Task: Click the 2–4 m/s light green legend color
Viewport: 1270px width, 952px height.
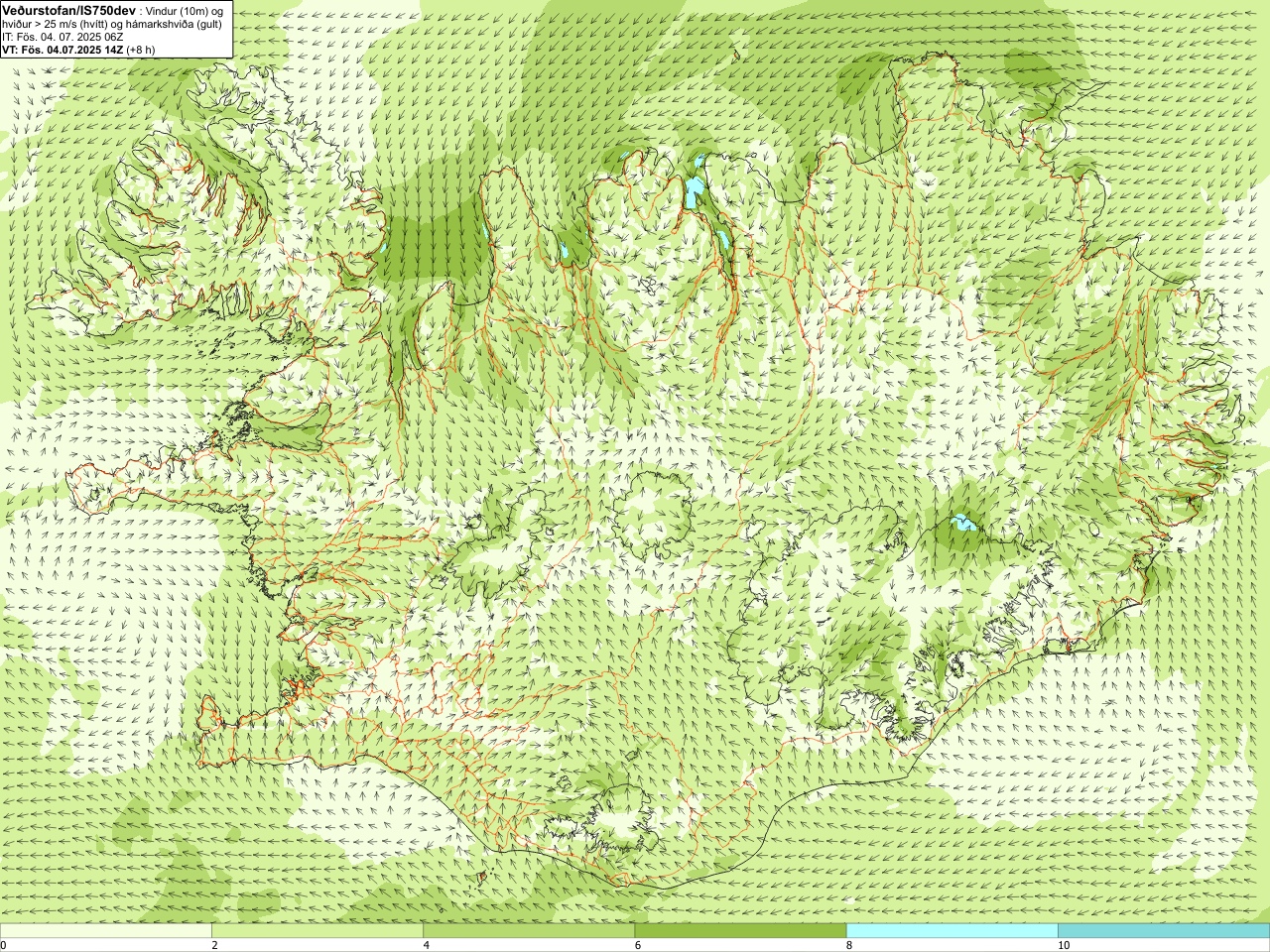Action: coord(317,931)
